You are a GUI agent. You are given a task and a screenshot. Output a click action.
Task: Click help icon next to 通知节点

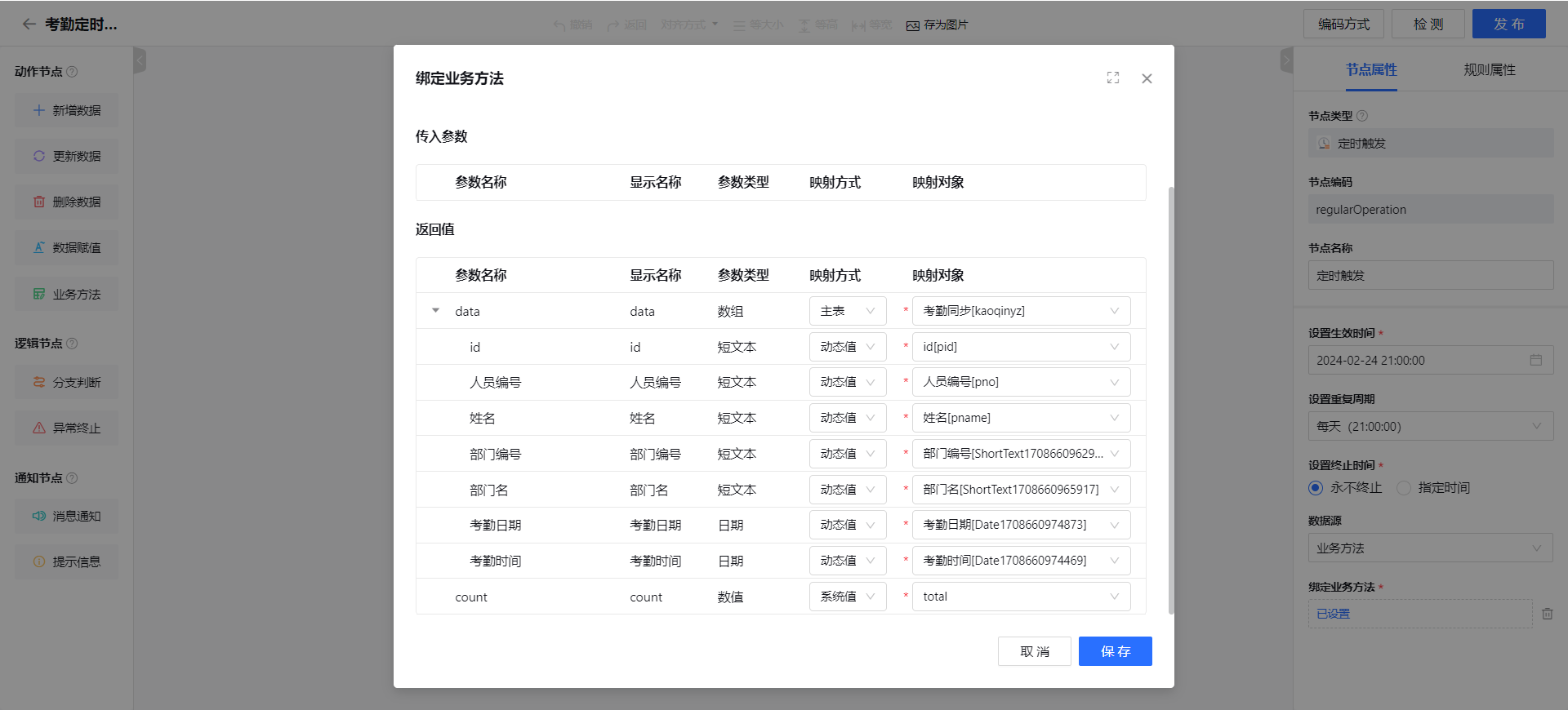(72, 478)
